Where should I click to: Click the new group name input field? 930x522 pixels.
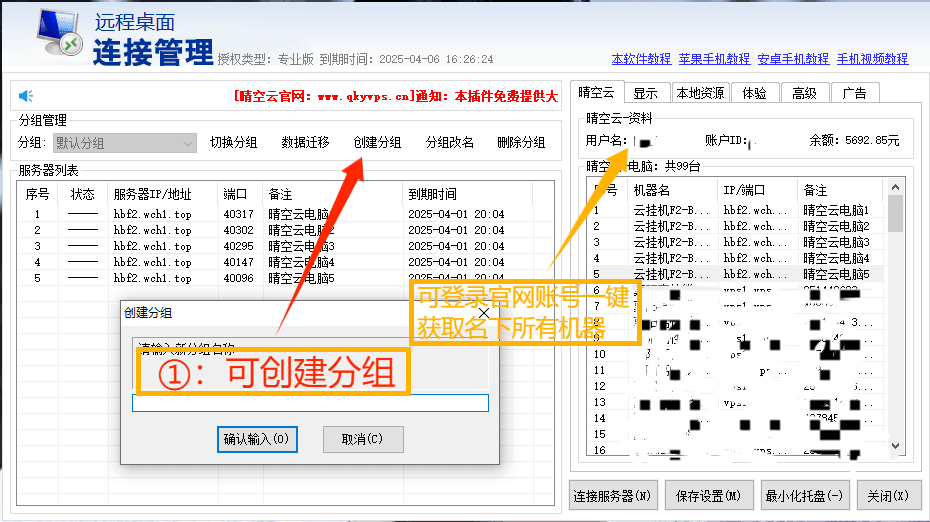pos(310,403)
